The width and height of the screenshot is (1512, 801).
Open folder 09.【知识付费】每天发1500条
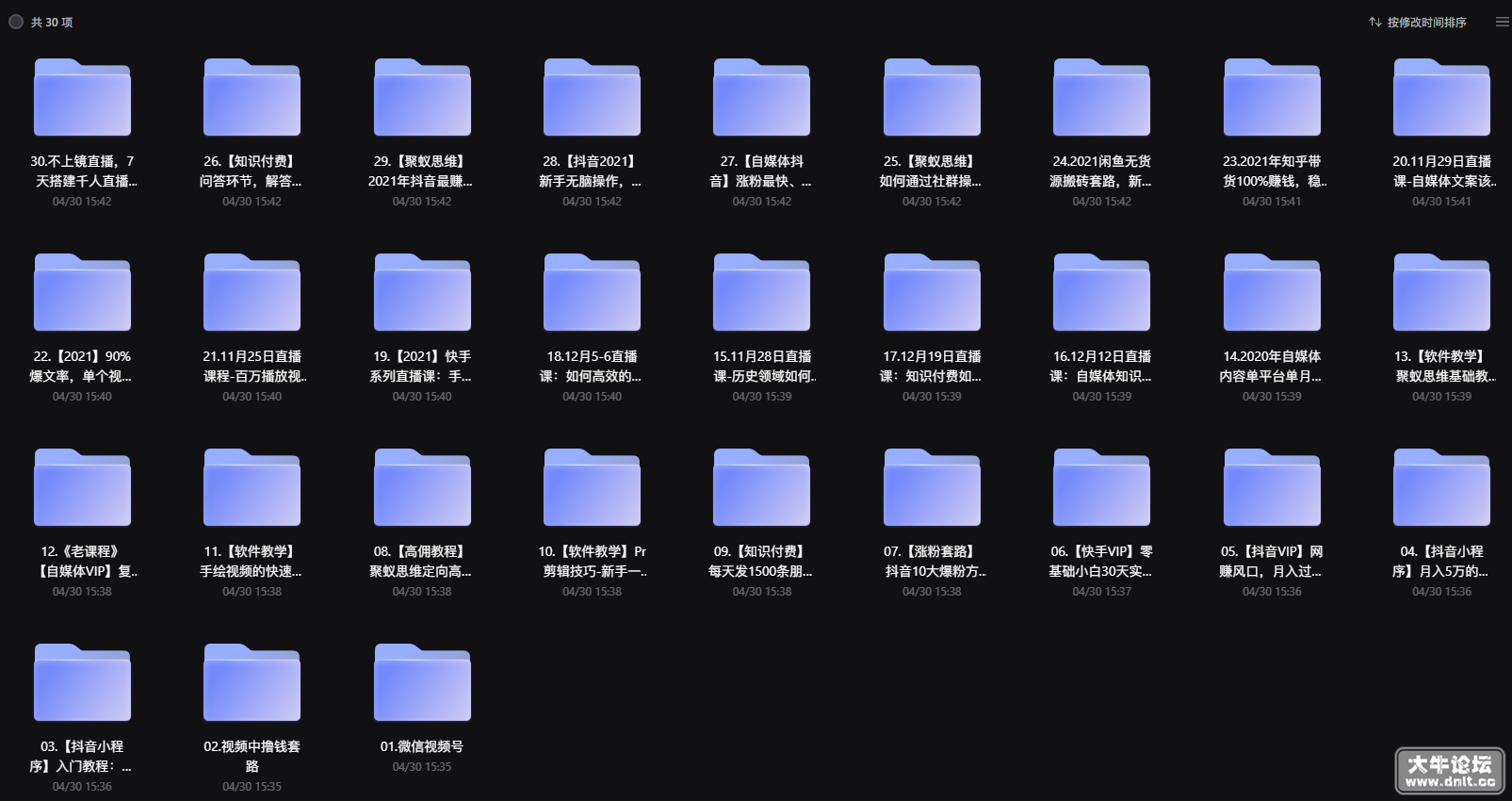coord(761,487)
